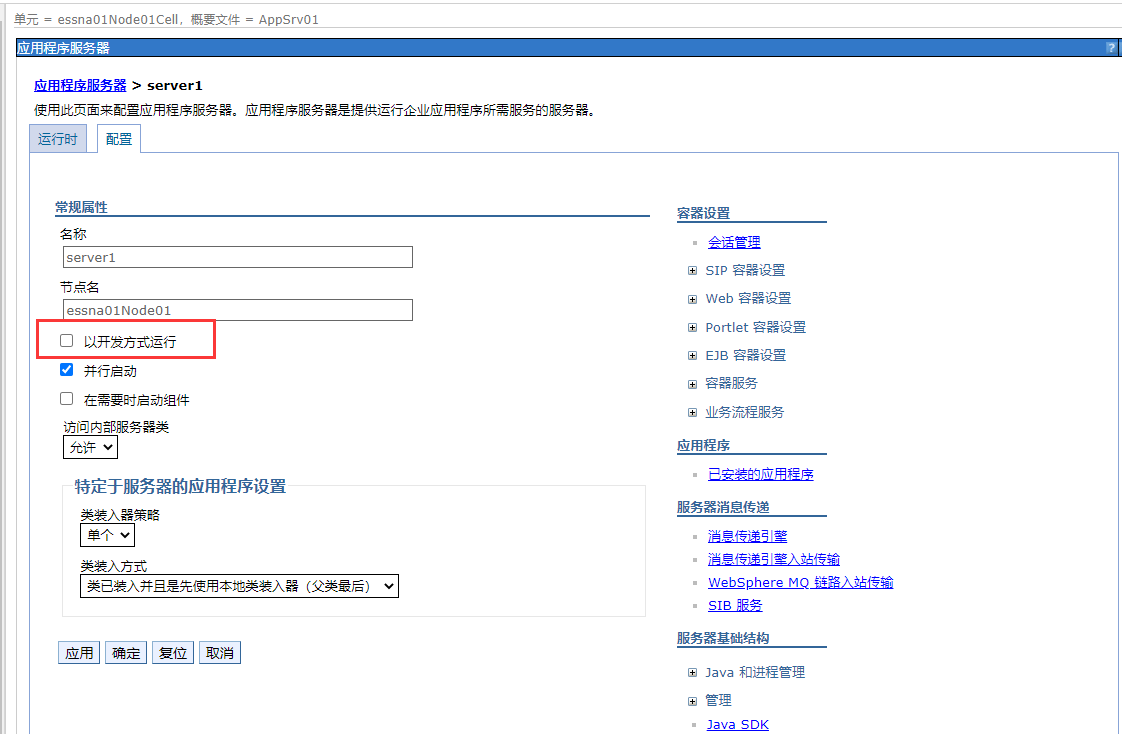This screenshot has height=734, width=1122.
Task: Expand SIP 容器设置 plus icon
Action: click(692, 270)
